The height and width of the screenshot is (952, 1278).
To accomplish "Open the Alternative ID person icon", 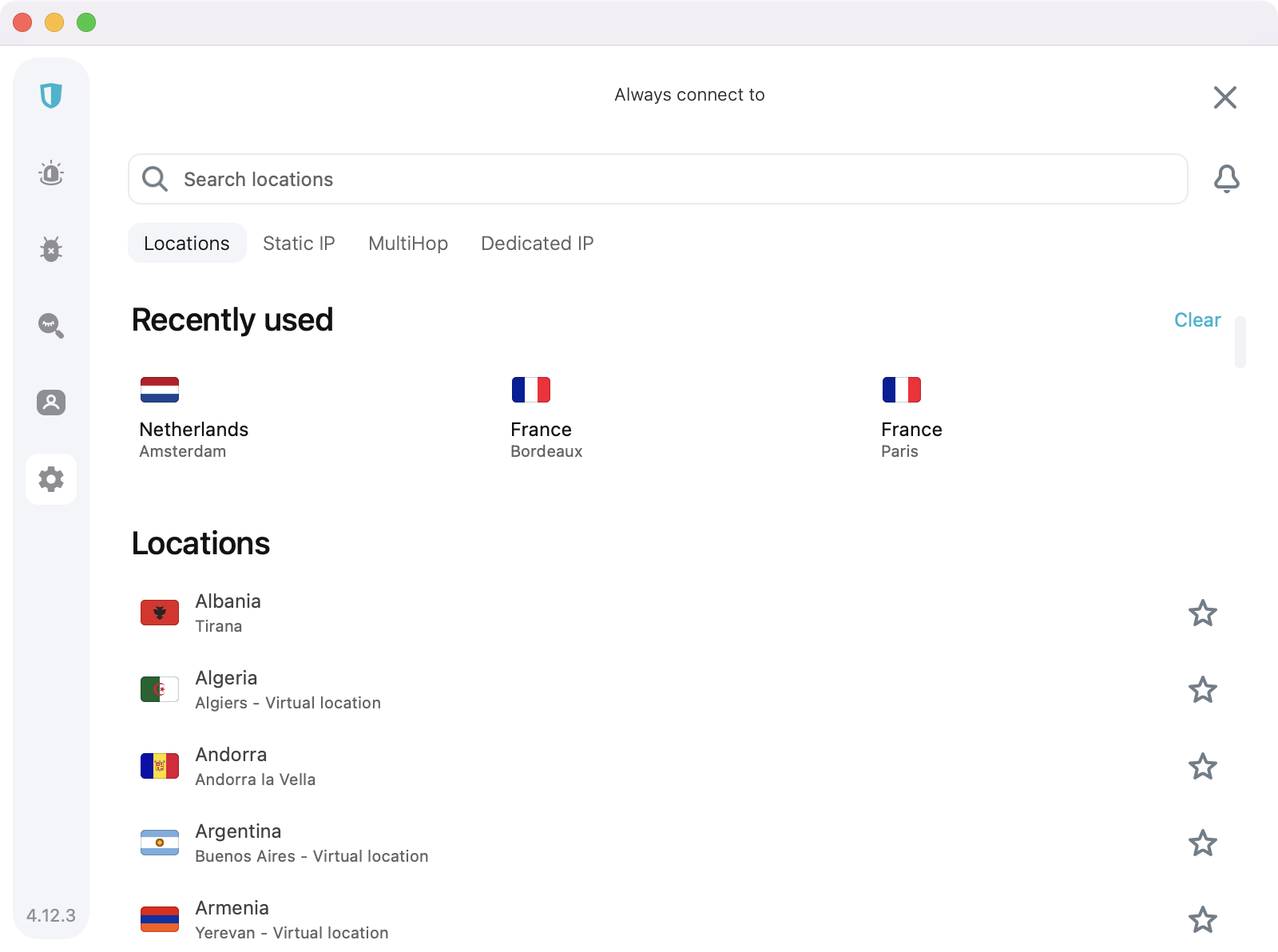I will click(x=51, y=403).
